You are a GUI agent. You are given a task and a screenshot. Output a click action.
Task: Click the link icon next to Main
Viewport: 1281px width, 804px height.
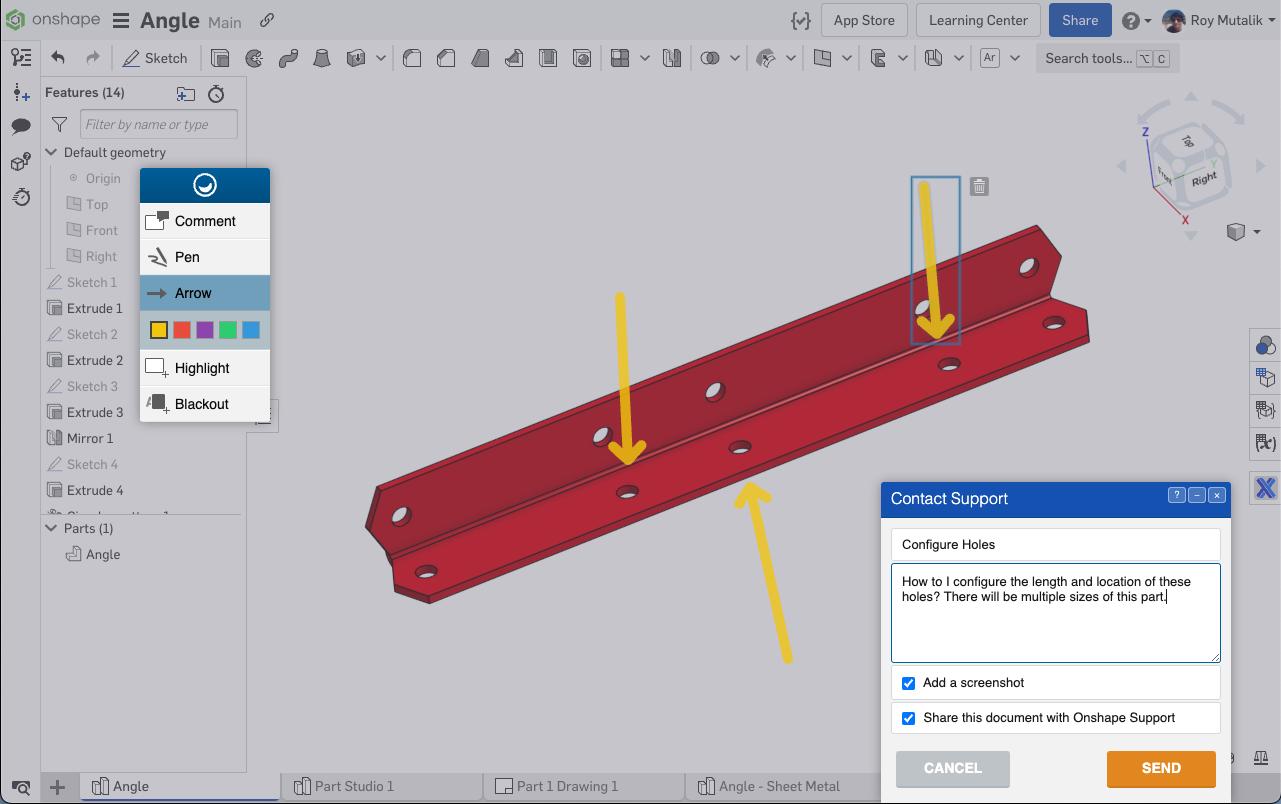point(267,20)
